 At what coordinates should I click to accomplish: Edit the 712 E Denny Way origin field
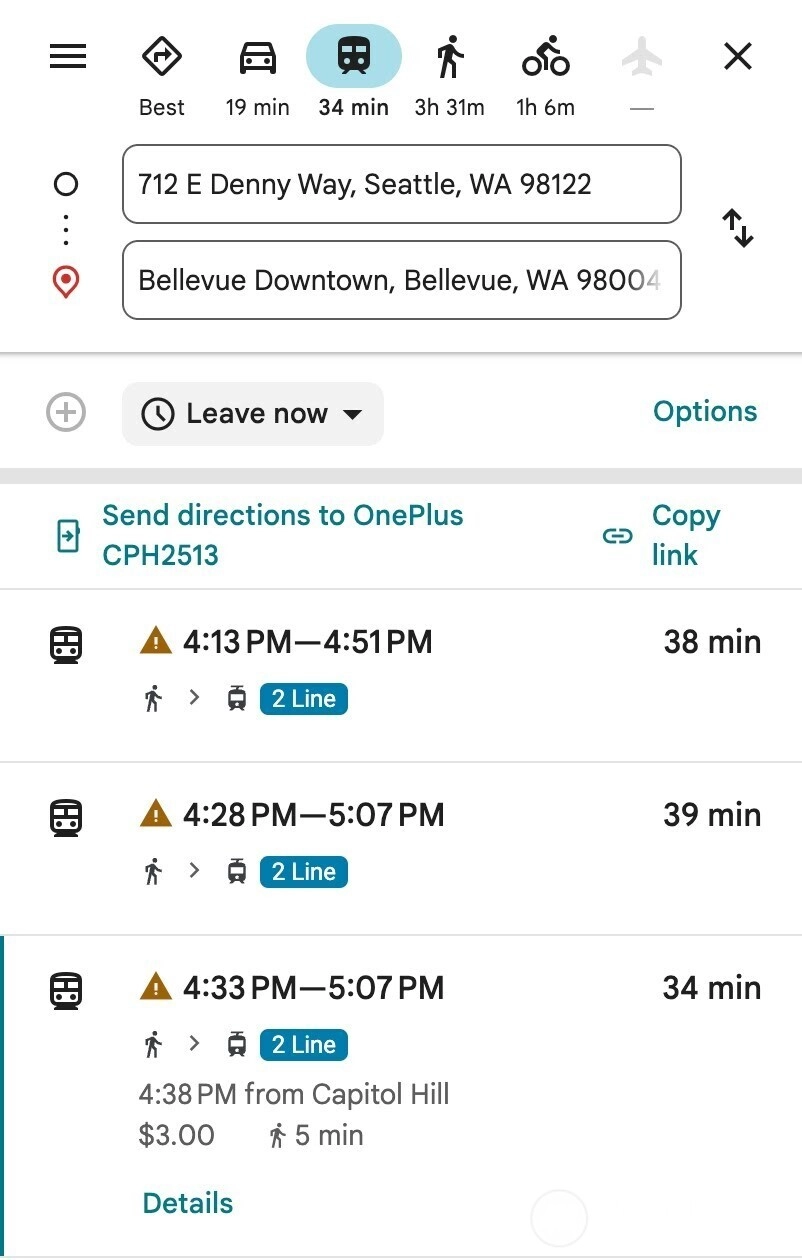coord(402,184)
